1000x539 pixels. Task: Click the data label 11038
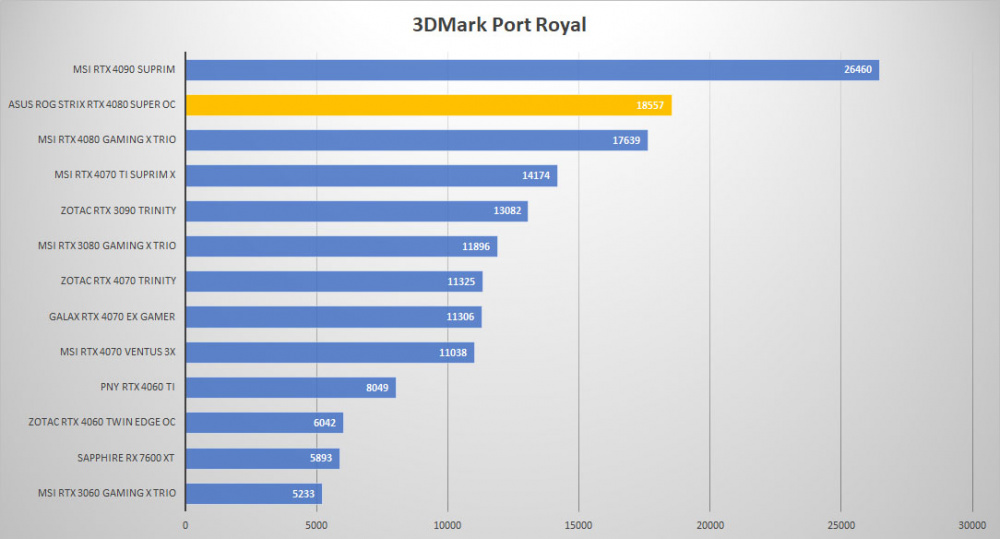[453, 352]
